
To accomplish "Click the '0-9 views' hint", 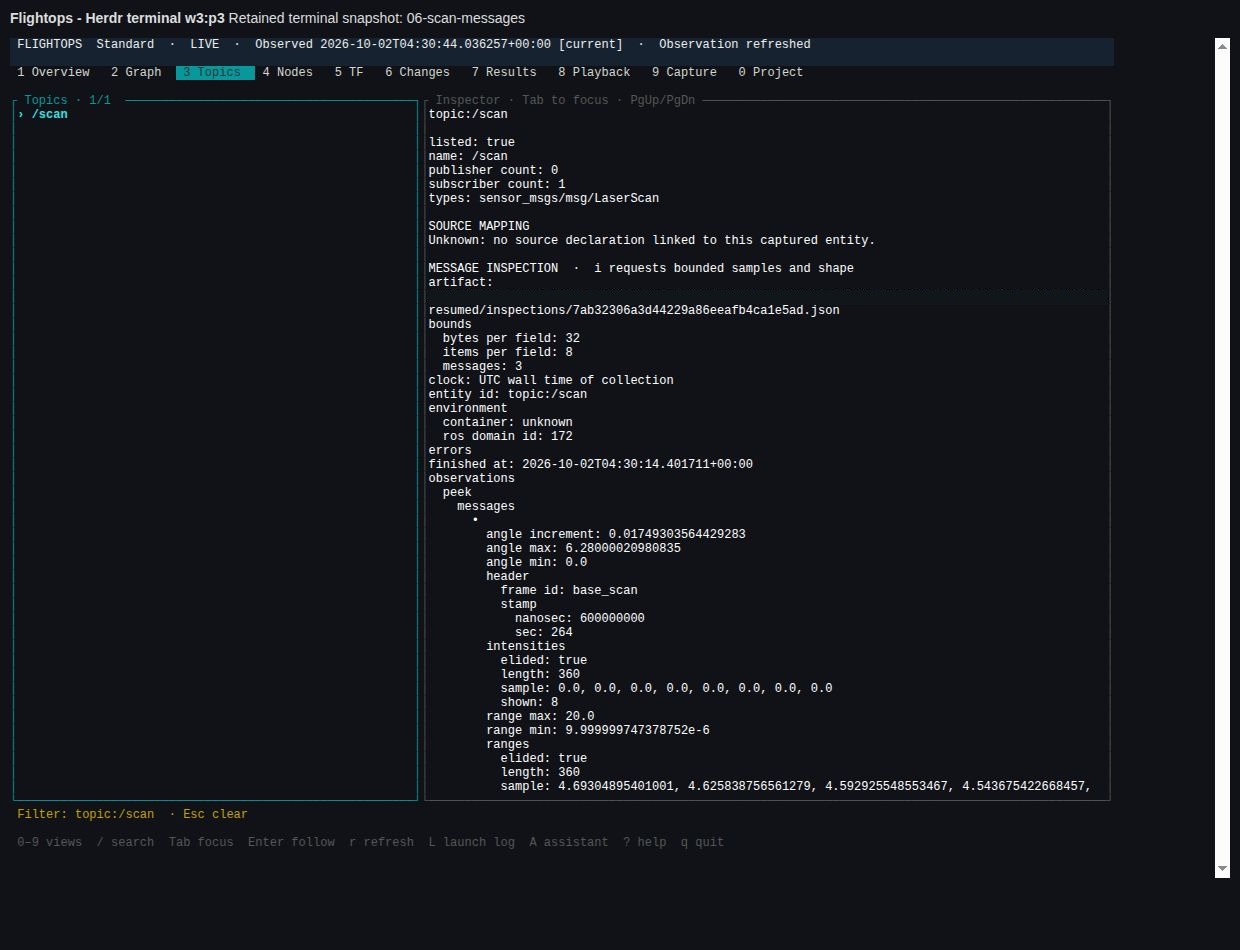I will click(x=50, y=842).
